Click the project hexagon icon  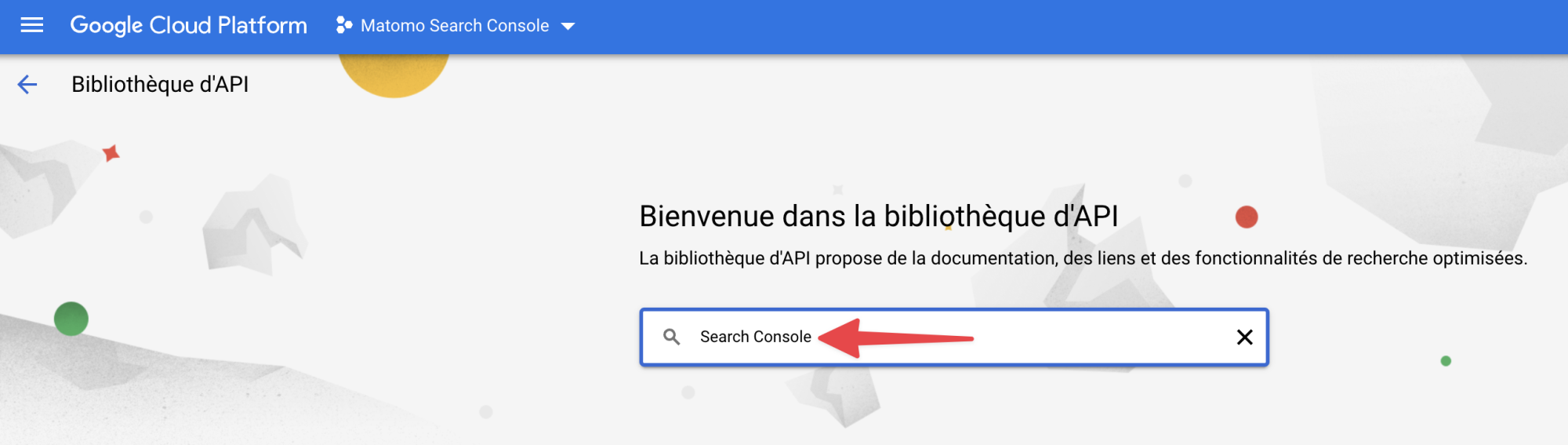pos(343,25)
